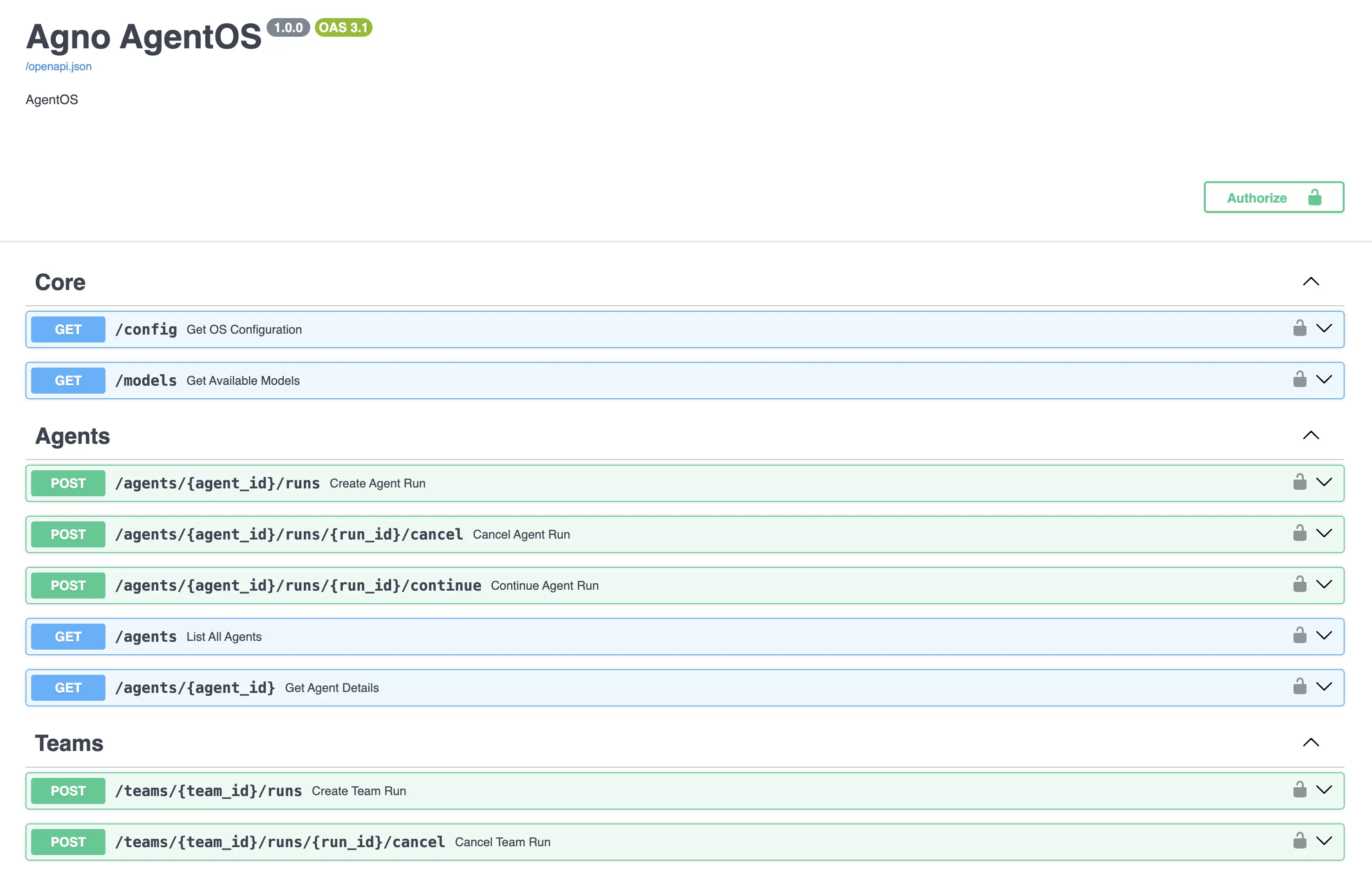Click padlock on Cancel Agent Run endpoint
This screenshot has width=1372, height=869.
coord(1300,533)
